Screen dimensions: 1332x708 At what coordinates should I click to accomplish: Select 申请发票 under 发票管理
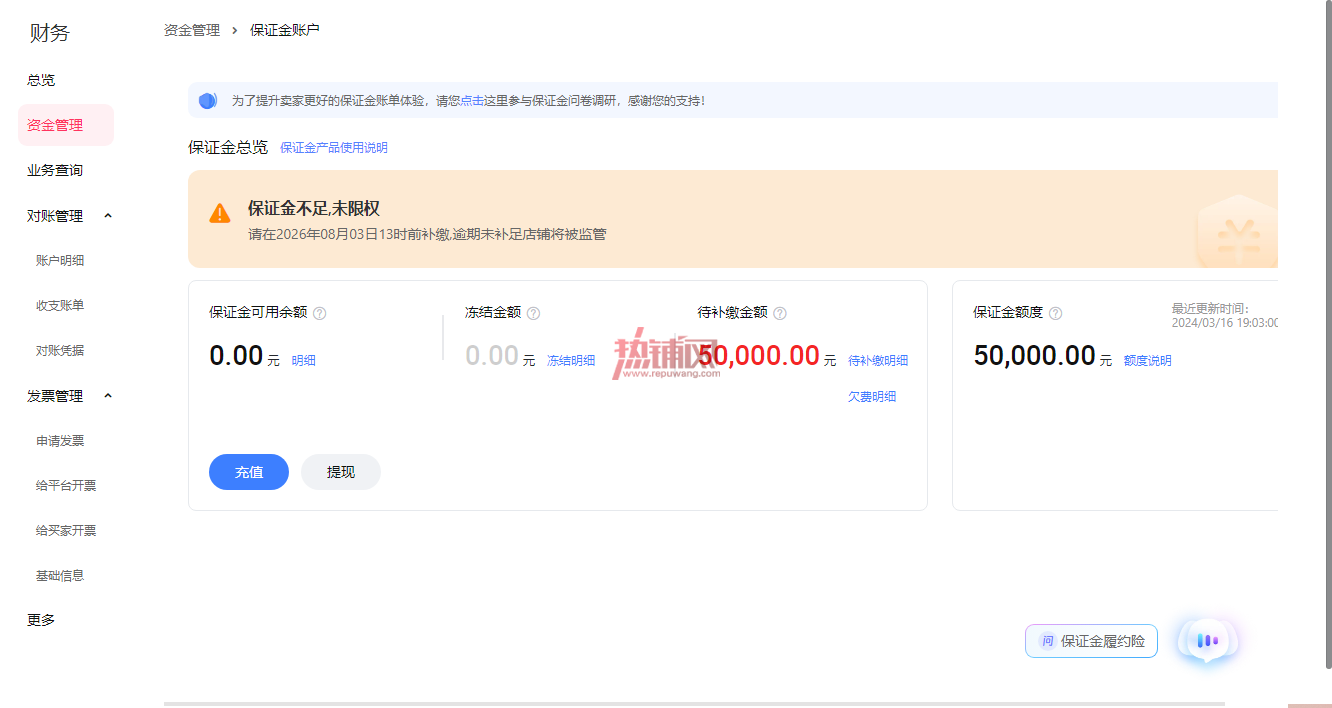[x=60, y=440]
